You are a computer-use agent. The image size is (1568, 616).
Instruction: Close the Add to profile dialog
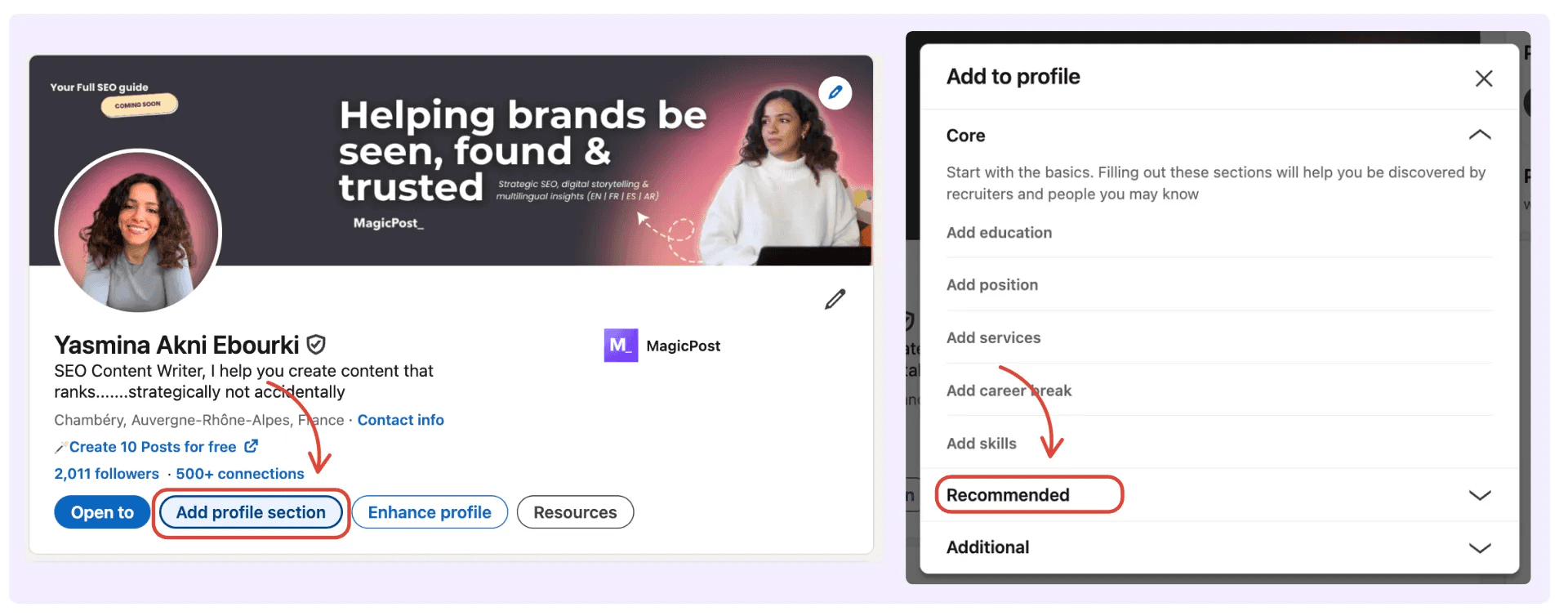pos(1484,78)
